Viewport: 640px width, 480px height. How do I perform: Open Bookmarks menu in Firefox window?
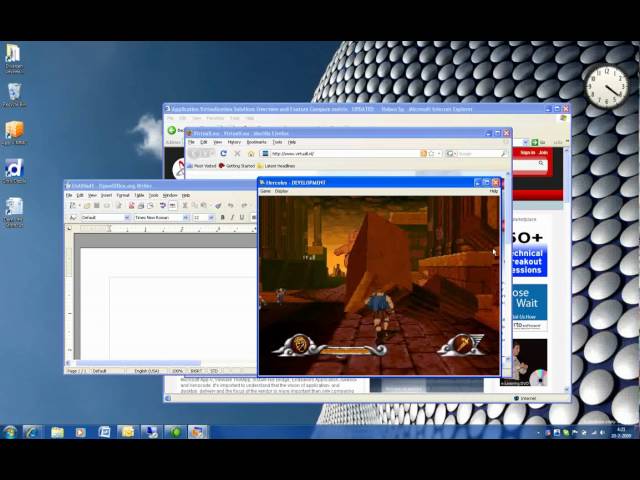(x=256, y=142)
